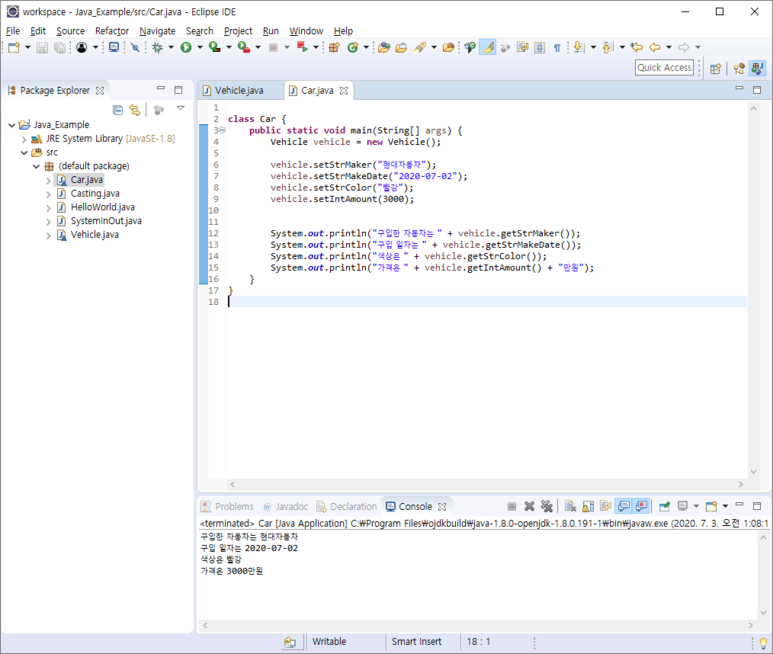Click the Coverage run icon

pos(214,47)
